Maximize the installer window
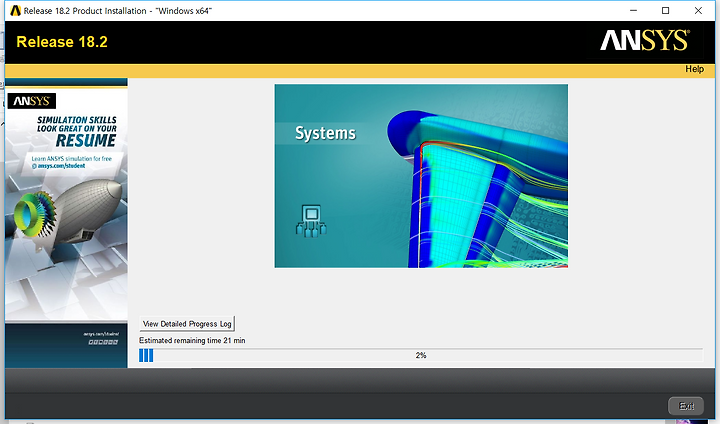 [665, 11]
